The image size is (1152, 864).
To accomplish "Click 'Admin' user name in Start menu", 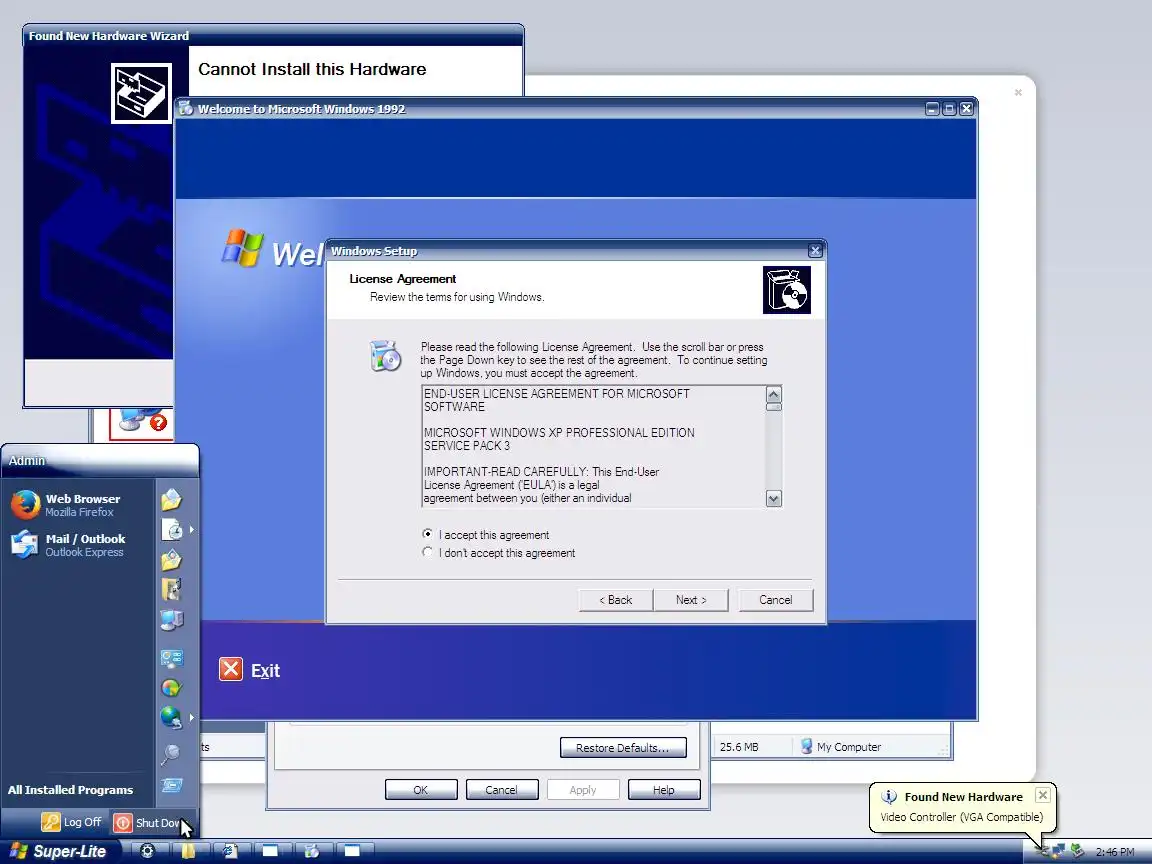I will [27, 461].
